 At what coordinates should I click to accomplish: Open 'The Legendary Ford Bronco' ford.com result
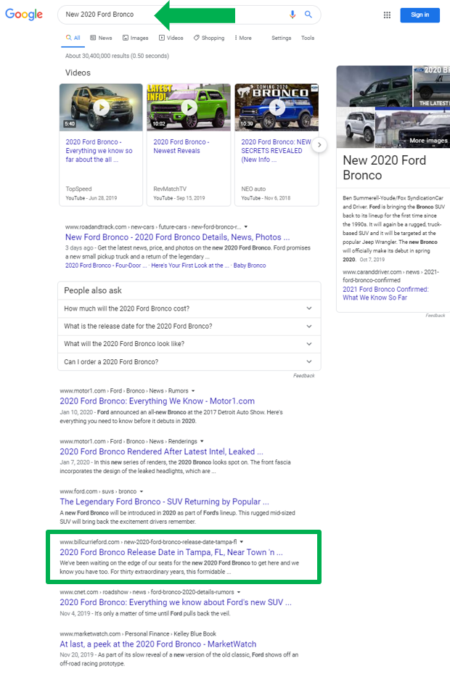[164, 502]
